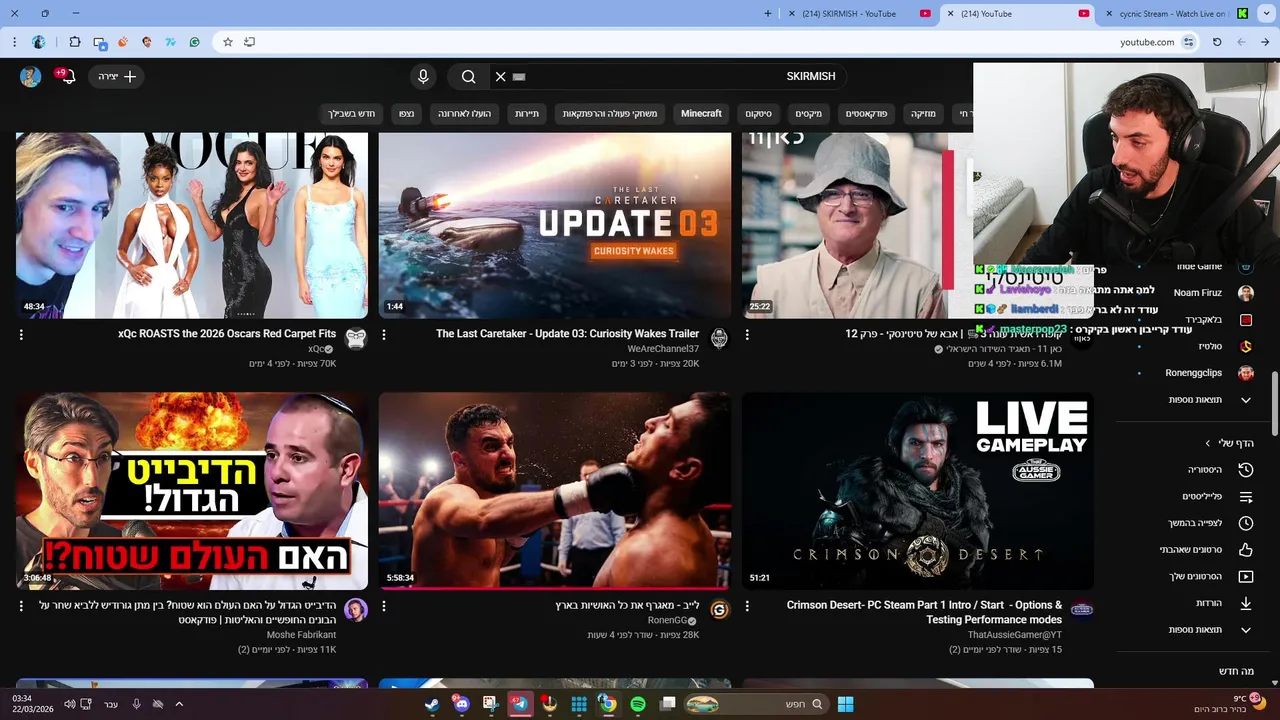Show hidden system tray icons
Image resolution: width=1280 pixels, height=720 pixels.
(179, 704)
